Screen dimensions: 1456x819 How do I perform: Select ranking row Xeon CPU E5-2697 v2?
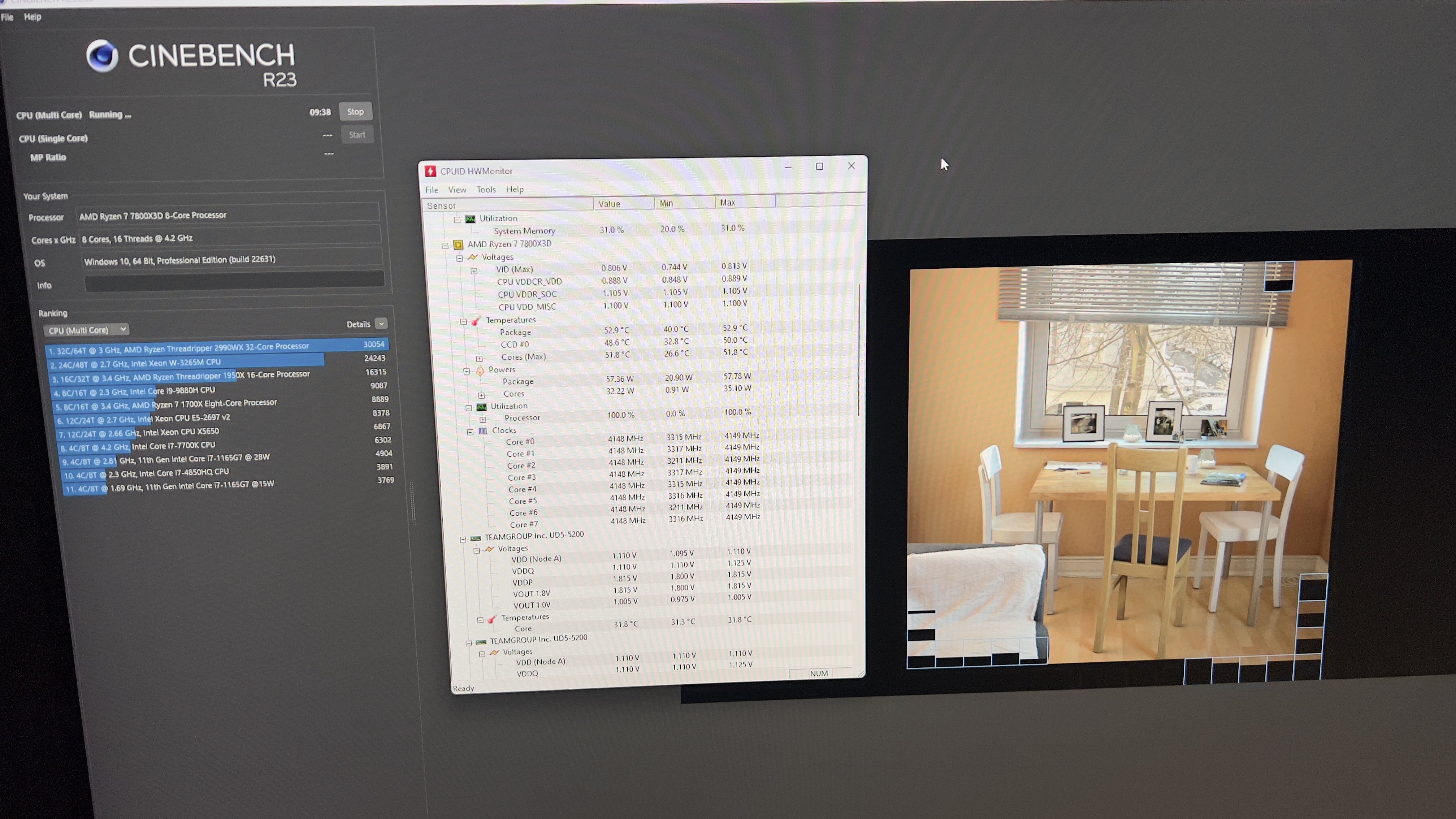(x=223, y=417)
